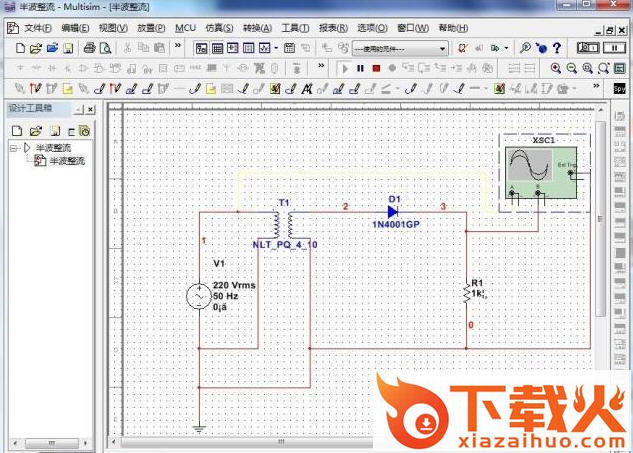Collapse the 半波整流 tree root node
633x453 pixels.
(13, 148)
